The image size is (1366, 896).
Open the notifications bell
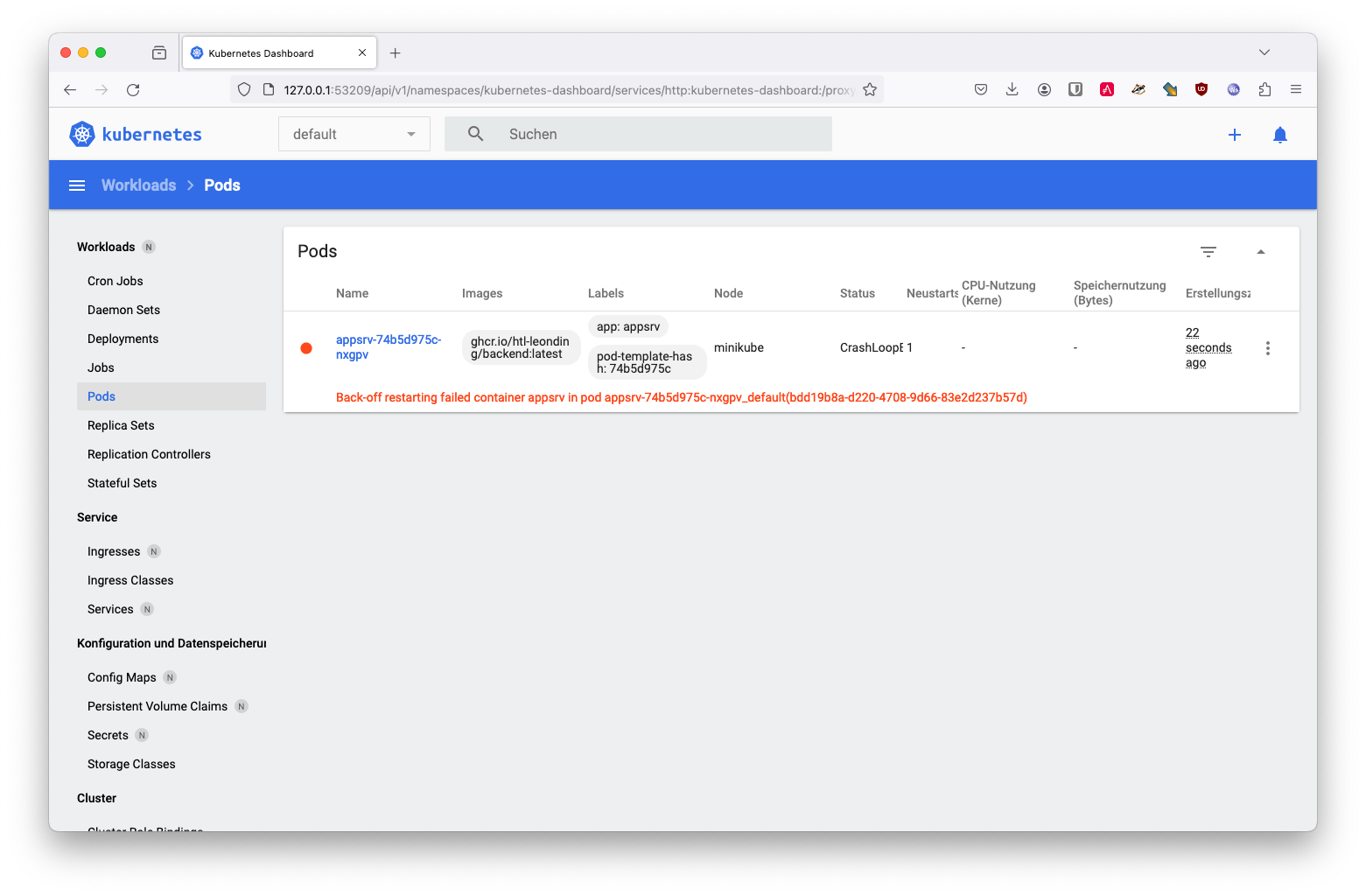pyautogui.click(x=1280, y=135)
